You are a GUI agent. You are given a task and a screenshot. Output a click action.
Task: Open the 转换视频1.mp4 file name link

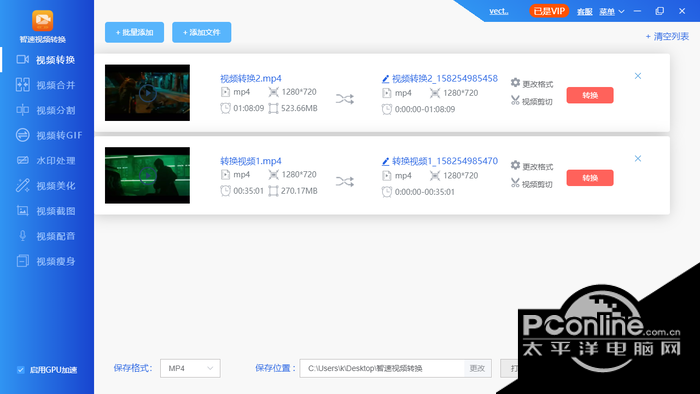pos(251,161)
